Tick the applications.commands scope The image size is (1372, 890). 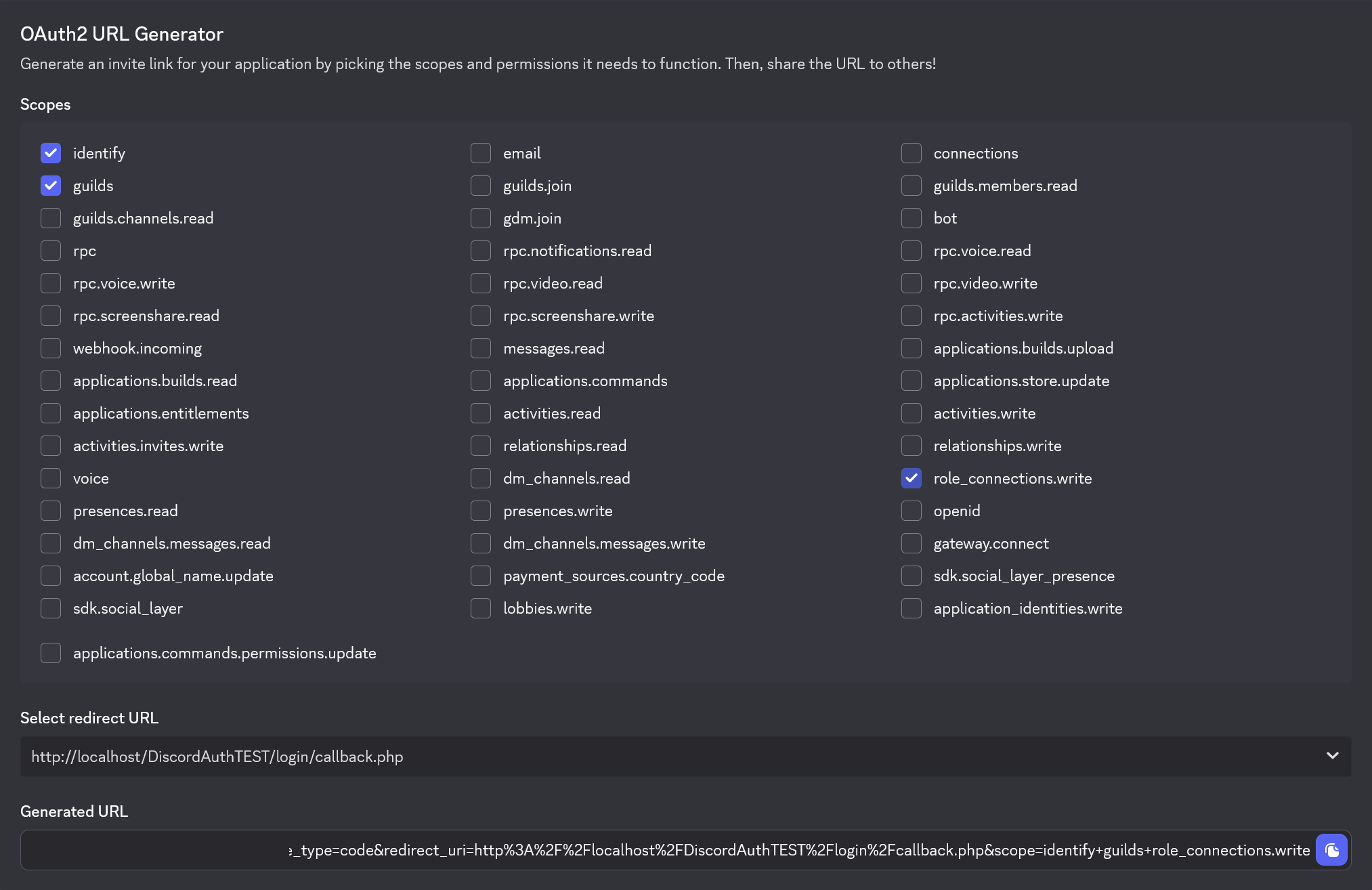click(481, 381)
